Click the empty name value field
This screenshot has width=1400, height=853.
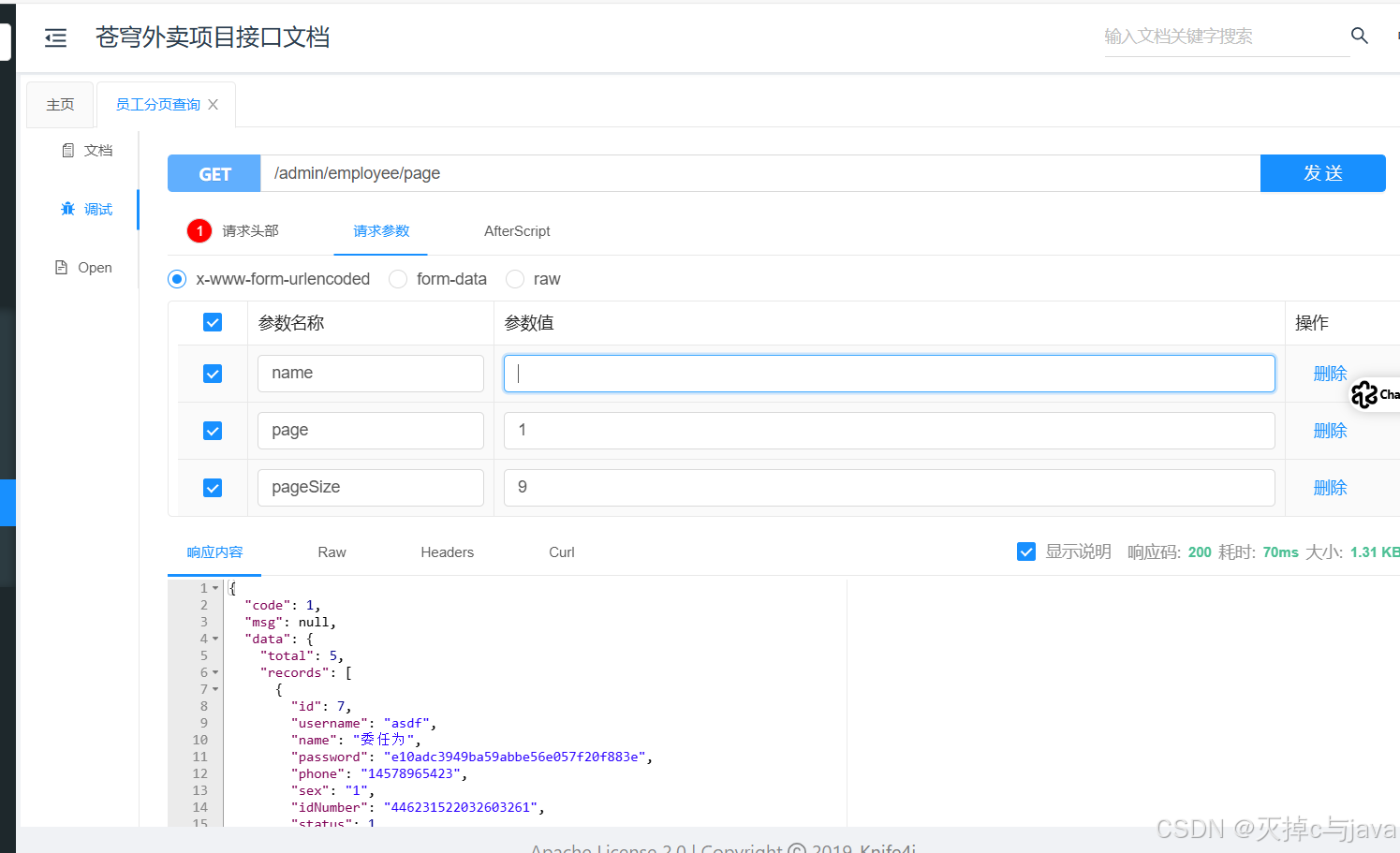click(x=890, y=374)
